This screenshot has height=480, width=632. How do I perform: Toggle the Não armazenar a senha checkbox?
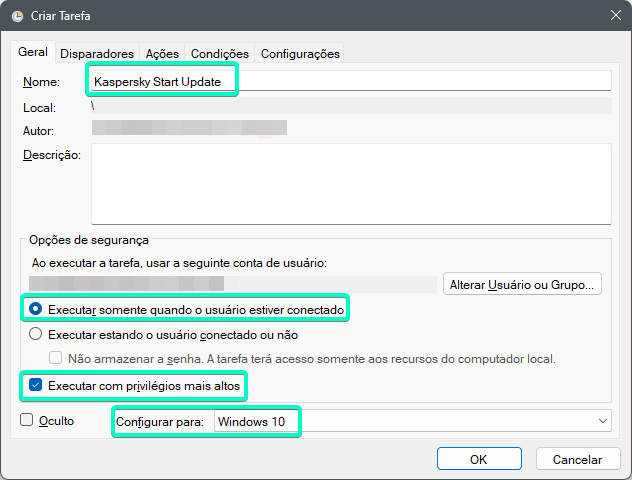[56, 358]
